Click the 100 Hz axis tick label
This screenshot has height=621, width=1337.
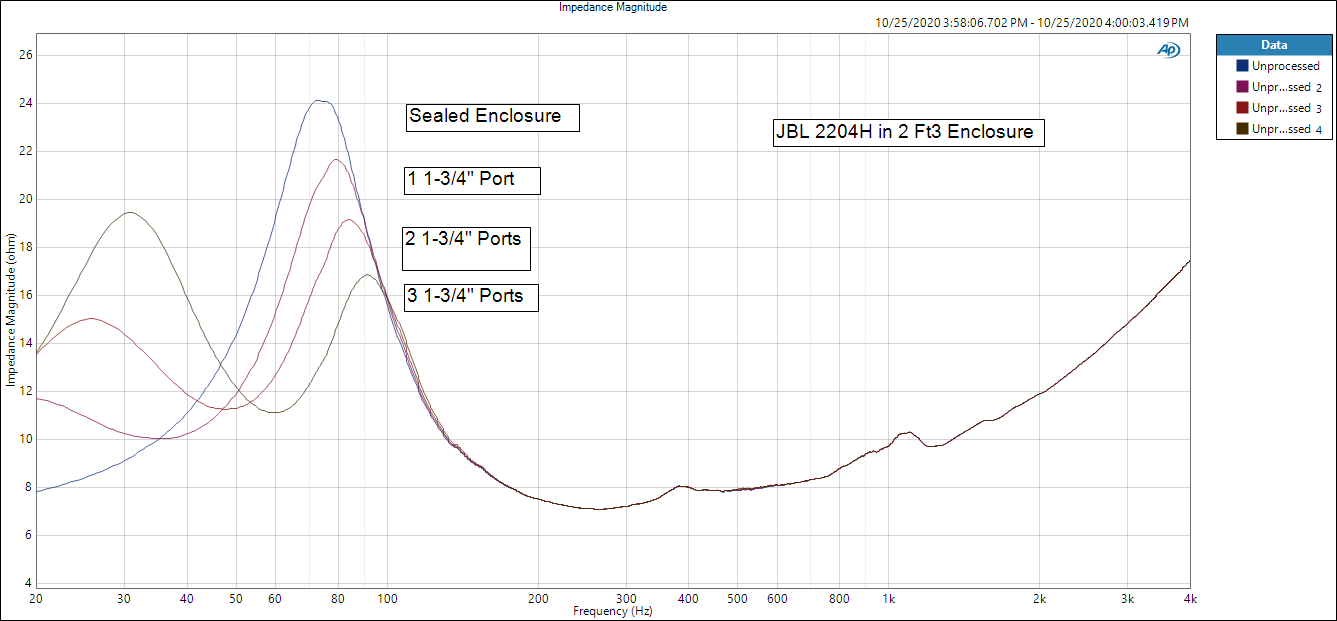click(387, 599)
